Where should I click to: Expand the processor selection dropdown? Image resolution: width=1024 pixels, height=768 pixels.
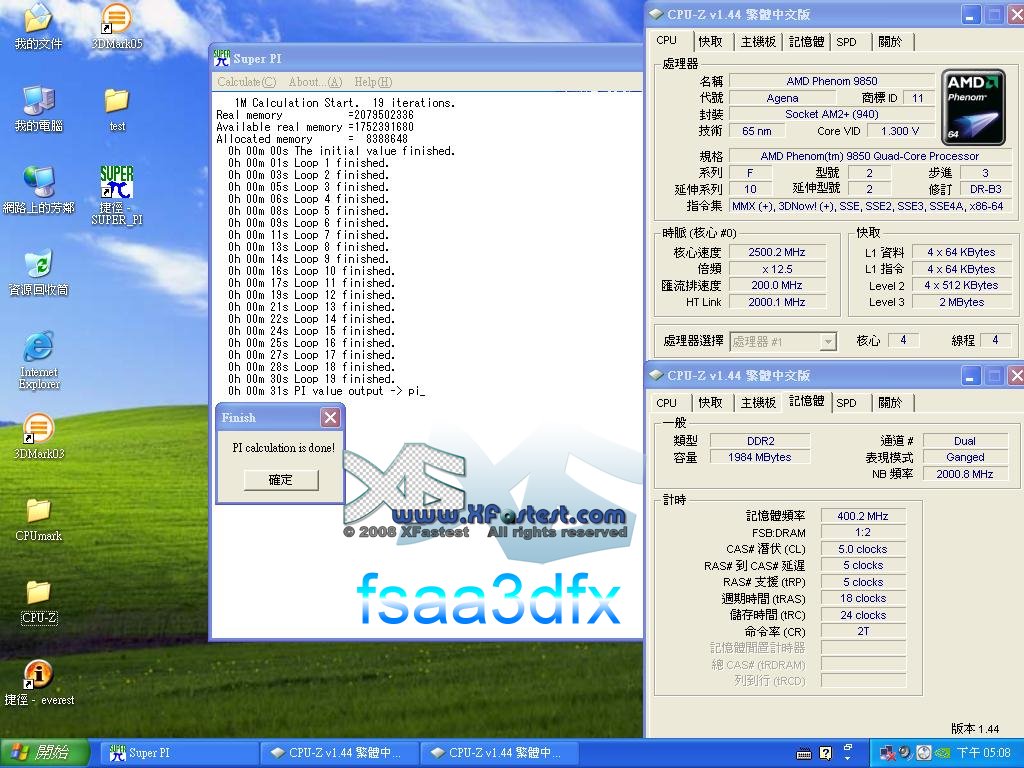click(827, 342)
